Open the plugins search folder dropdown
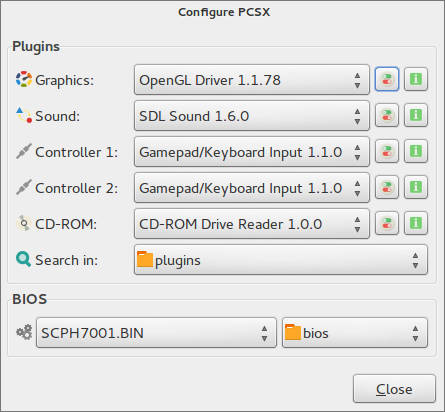445x412 pixels. tap(281, 260)
